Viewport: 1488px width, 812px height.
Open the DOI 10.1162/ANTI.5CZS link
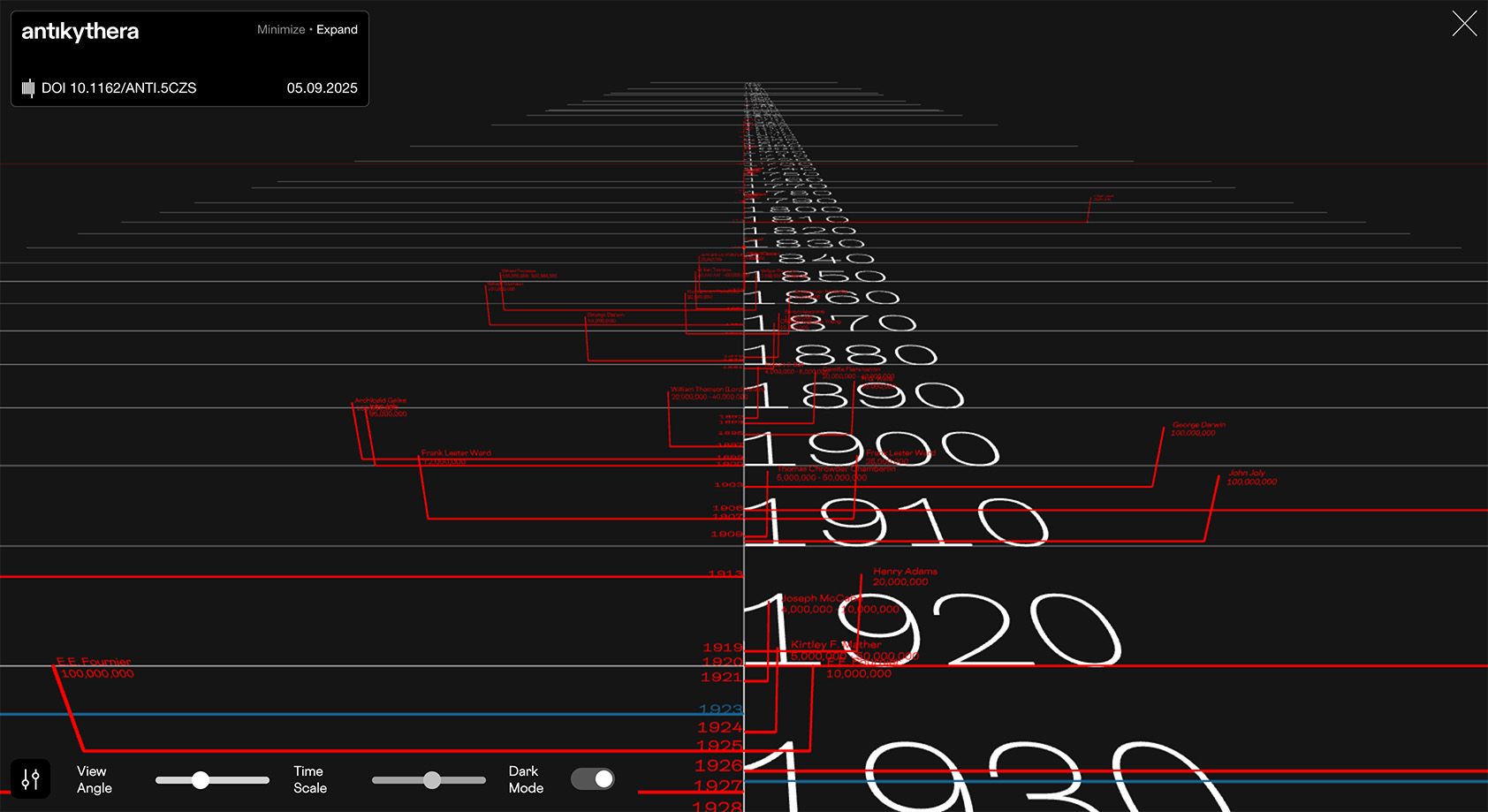(x=119, y=87)
